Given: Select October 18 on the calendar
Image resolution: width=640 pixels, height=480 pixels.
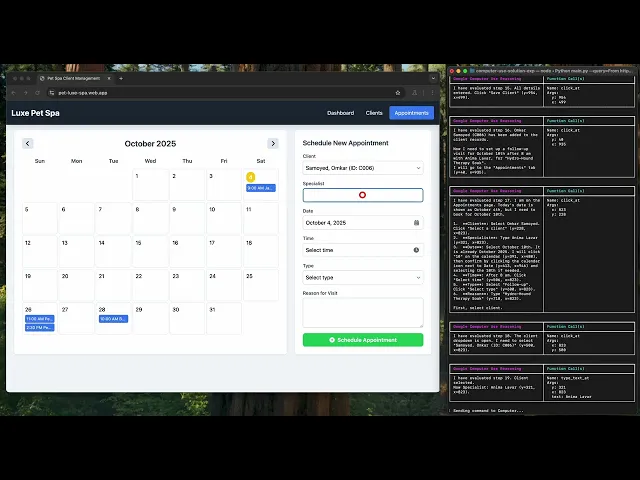Looking at the screenshot, I should [261, 252].
